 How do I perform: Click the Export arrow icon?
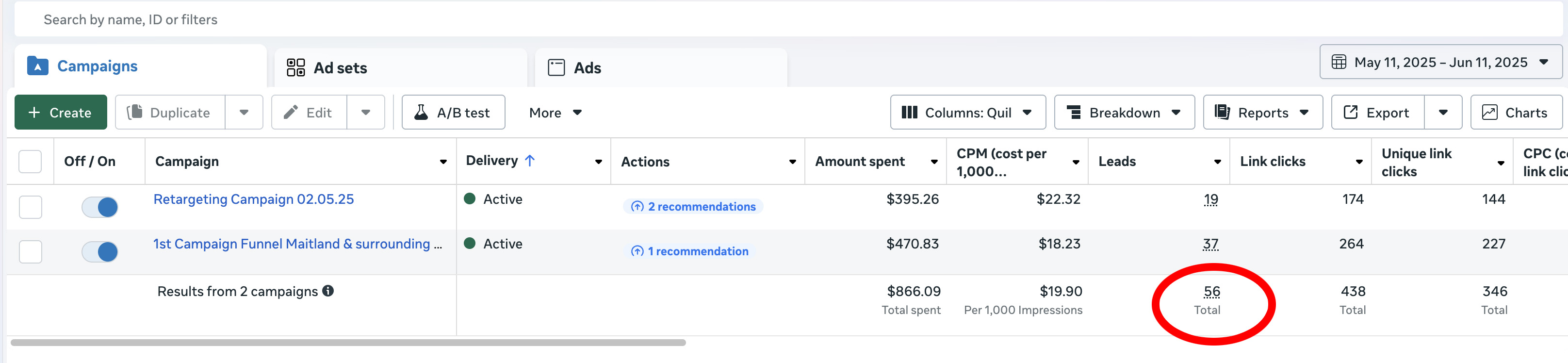(x=1350, y=113)
